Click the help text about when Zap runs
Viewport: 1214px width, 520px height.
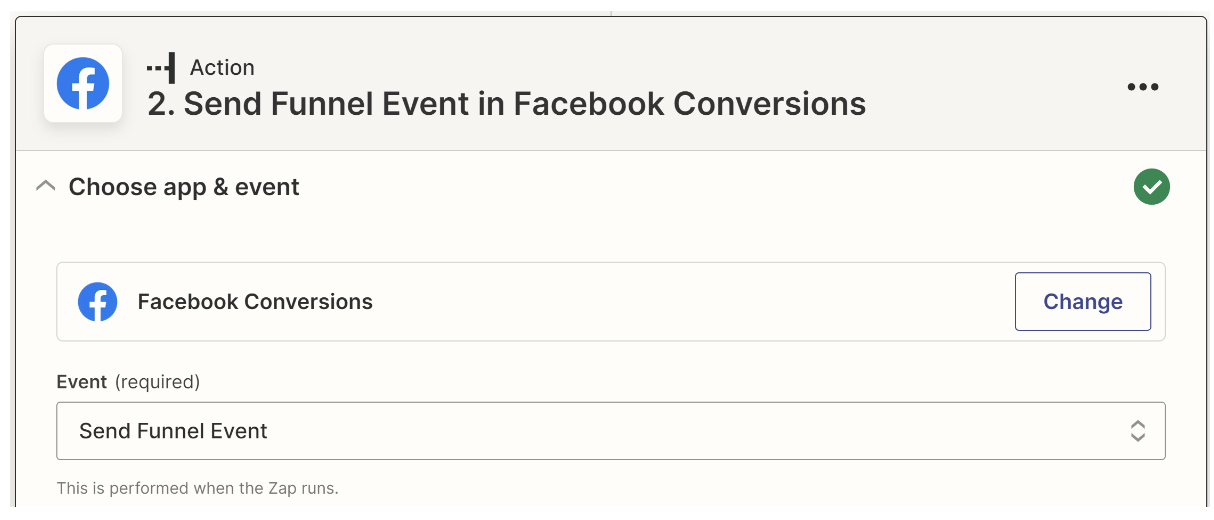198,489
